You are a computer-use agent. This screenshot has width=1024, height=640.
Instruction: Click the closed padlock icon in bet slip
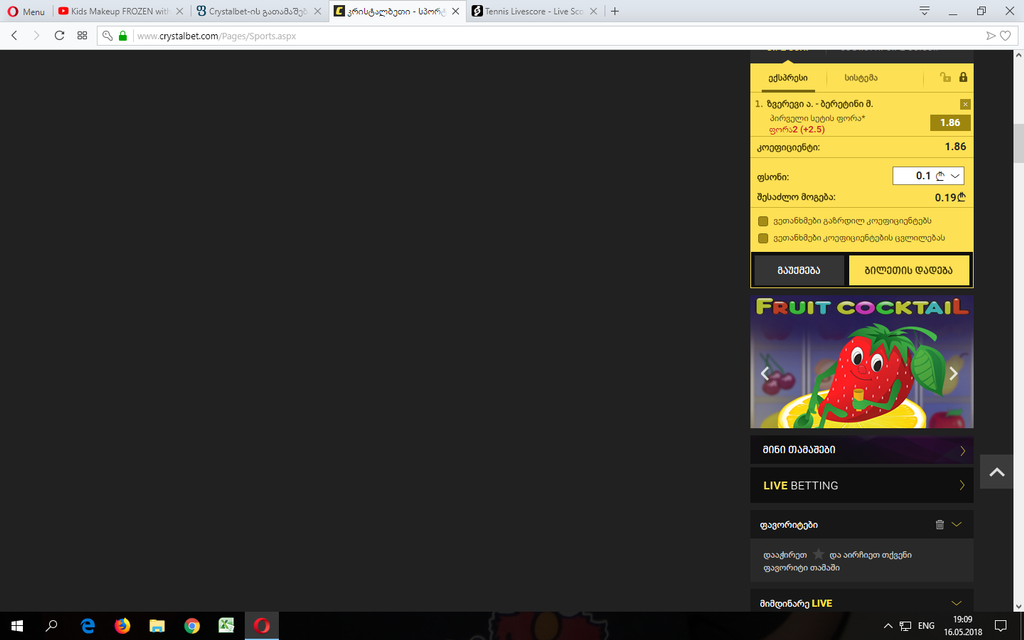point(963,77)
